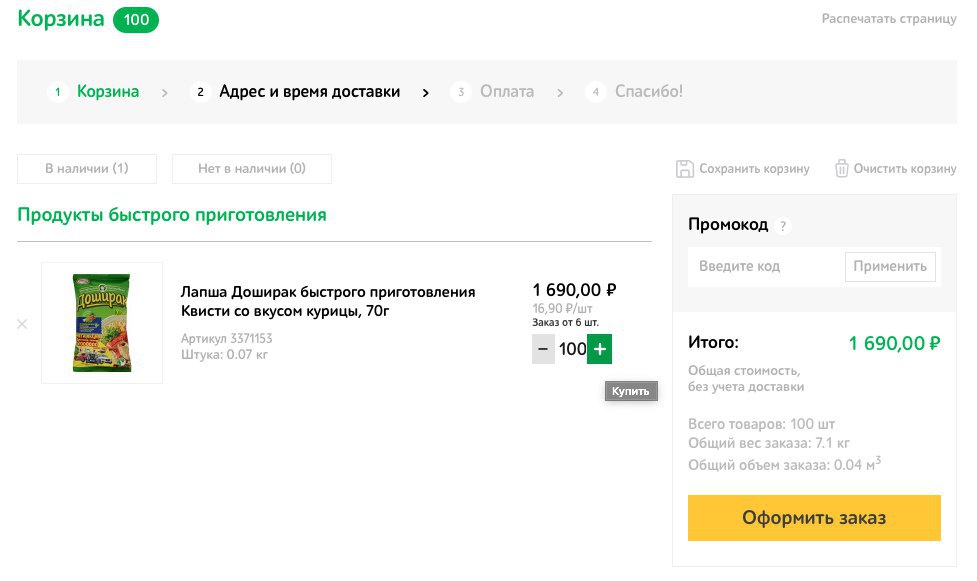
Task: Open 'Лапша Доширак быстрого приготовления' product link
Action: point(328,301)
